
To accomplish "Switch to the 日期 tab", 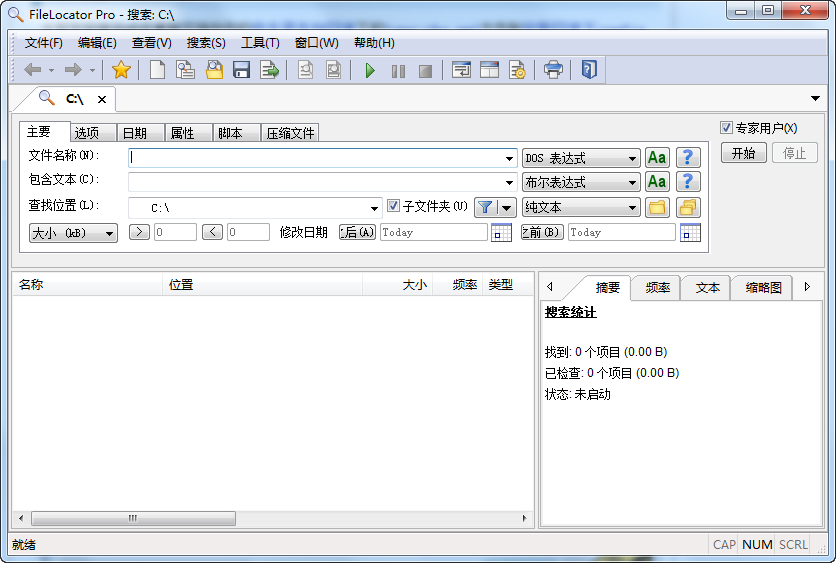I will click(x=141, y=133).
